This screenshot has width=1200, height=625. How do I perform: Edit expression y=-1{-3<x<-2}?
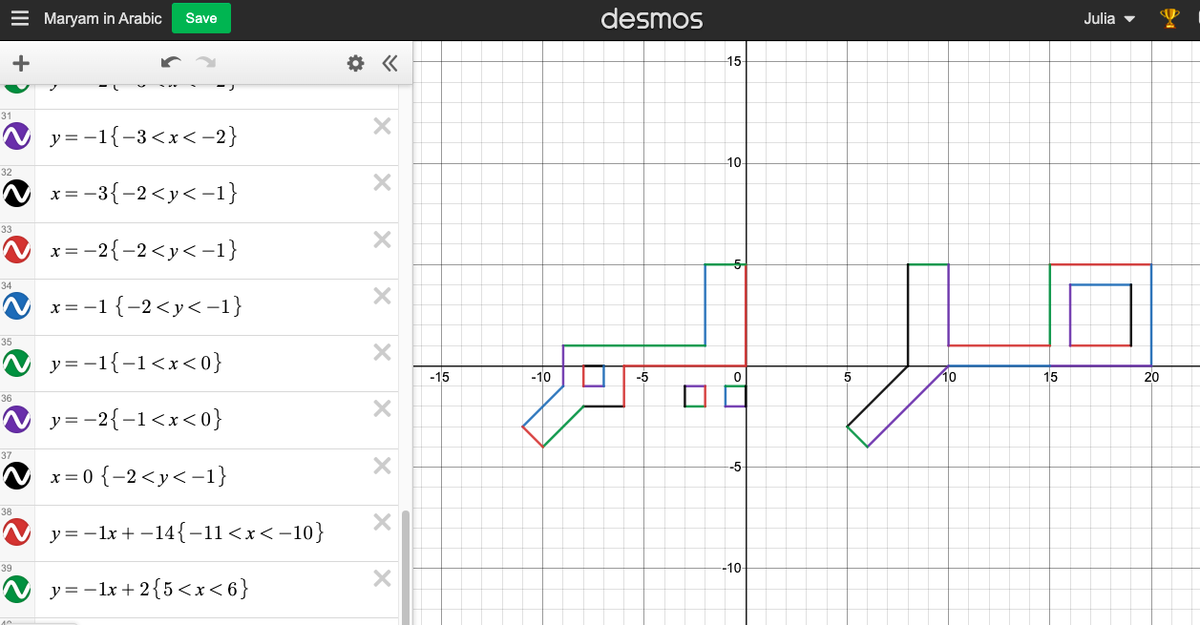[143, 137]
